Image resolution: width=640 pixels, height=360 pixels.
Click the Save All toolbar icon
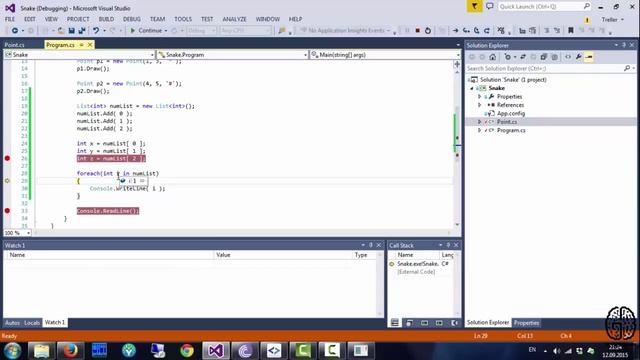(82, 31)
